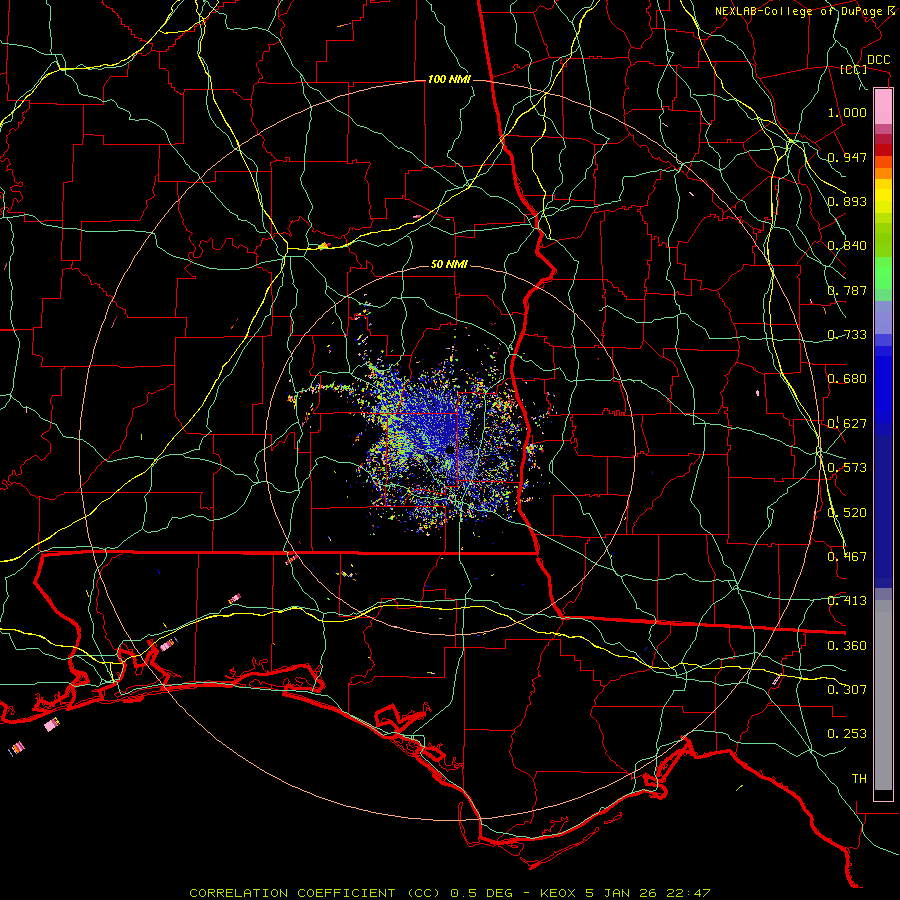Click the 0.467 scale value
The width and height of the screenshot is (900, 900).
click(x=847, y=557)
